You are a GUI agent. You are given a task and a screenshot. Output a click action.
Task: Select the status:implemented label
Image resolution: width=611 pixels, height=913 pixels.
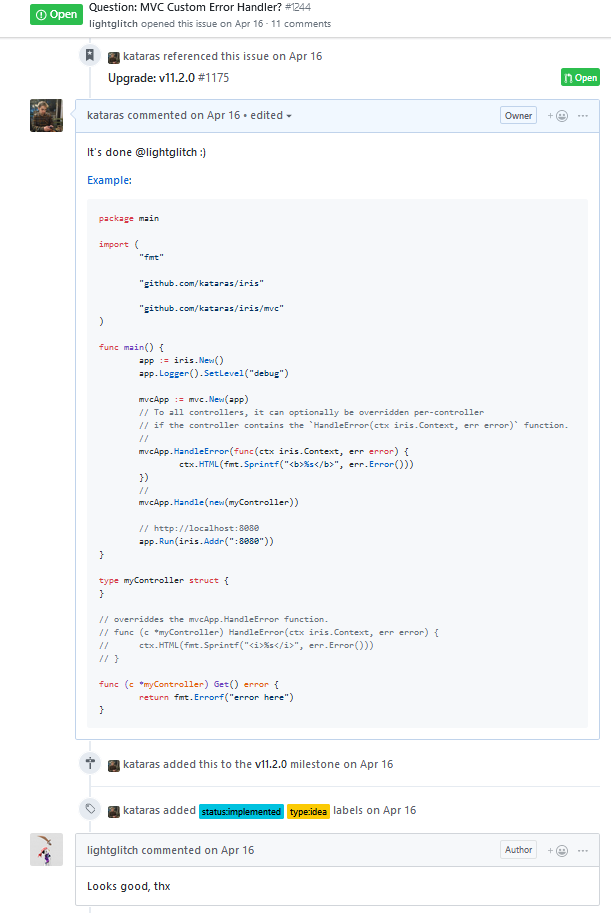coord(240,811)
